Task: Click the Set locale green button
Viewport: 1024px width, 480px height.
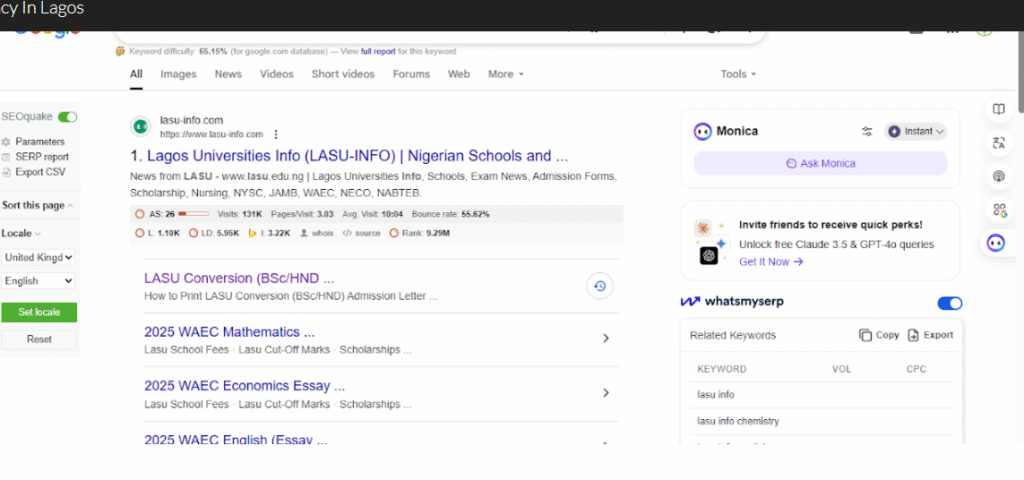Action: tap(39, 312)
